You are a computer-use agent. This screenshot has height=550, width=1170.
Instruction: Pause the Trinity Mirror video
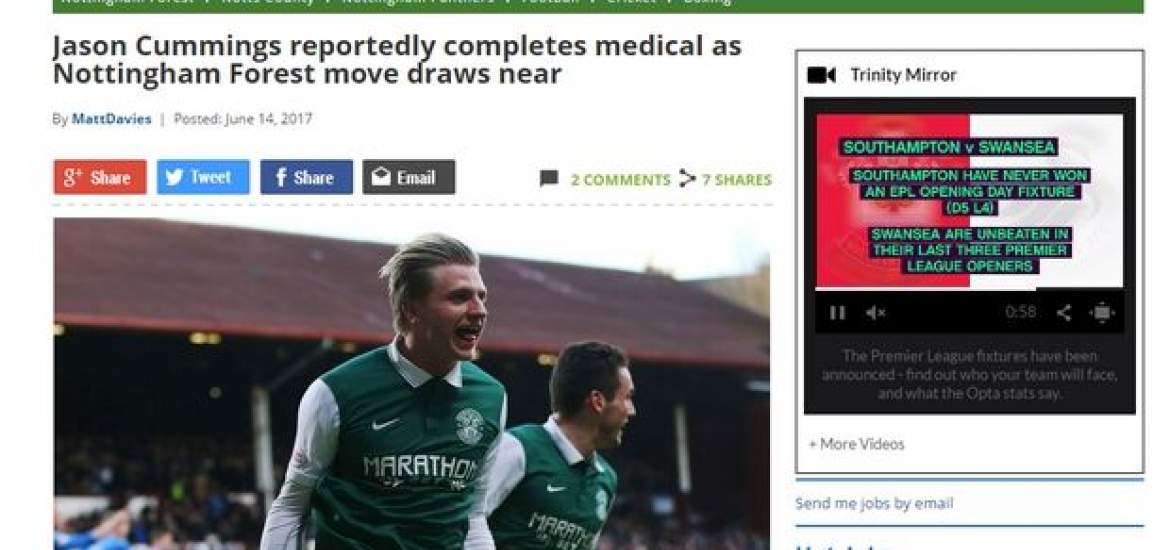point(837,313)
